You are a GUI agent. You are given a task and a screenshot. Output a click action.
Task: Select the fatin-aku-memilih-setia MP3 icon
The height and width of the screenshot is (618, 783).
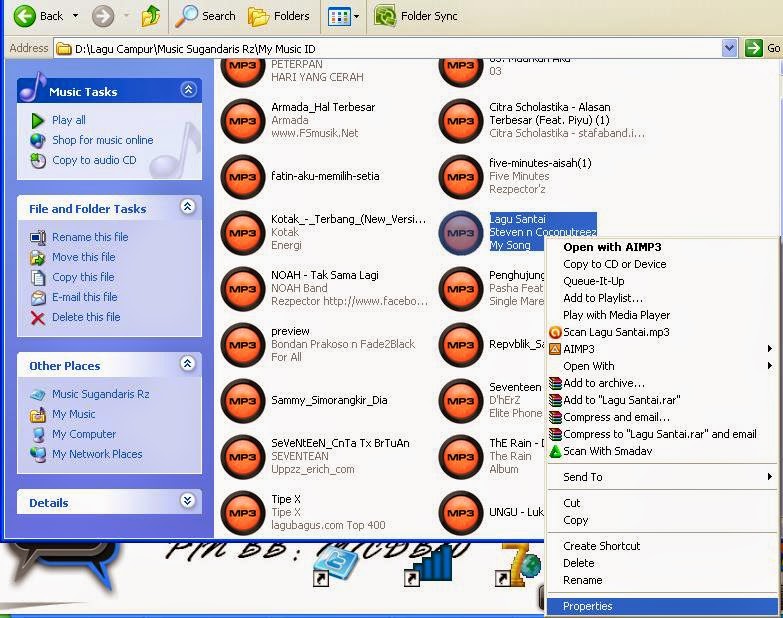243,177
